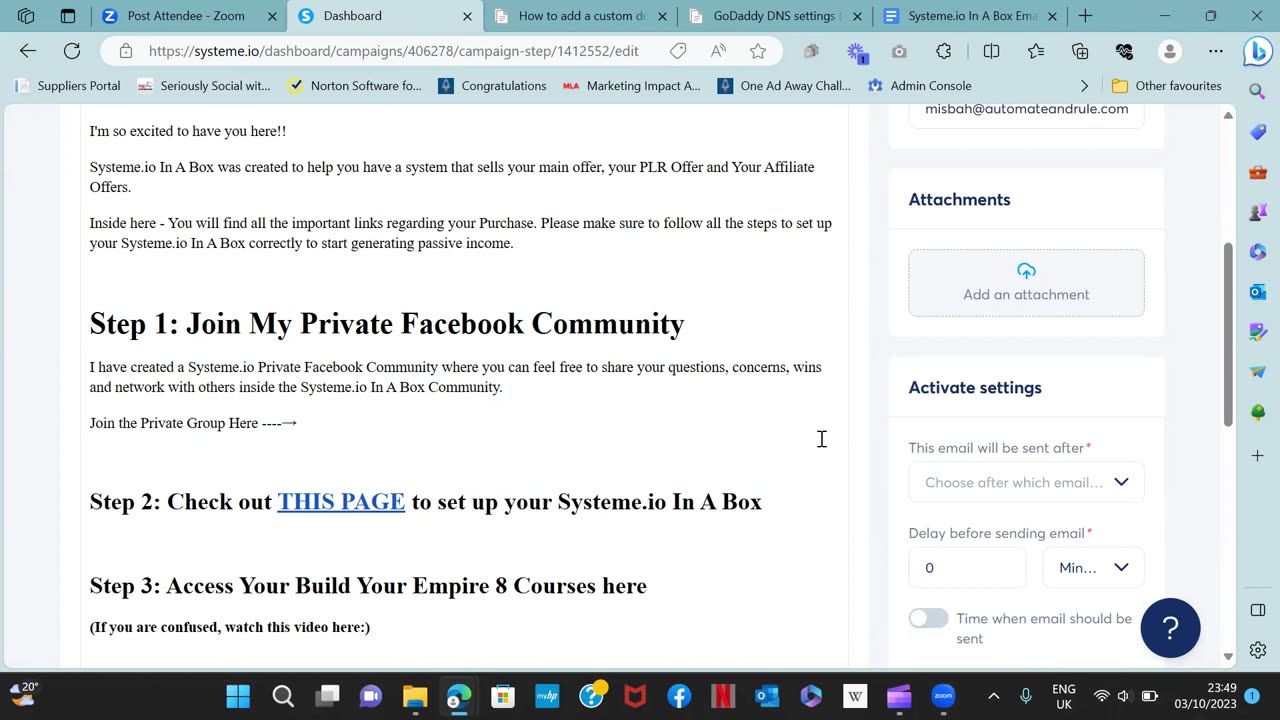The width and height of the screenshot is (1280, 720).
Task: Click Delay before sending email number field
Action: tap(967, 568)
